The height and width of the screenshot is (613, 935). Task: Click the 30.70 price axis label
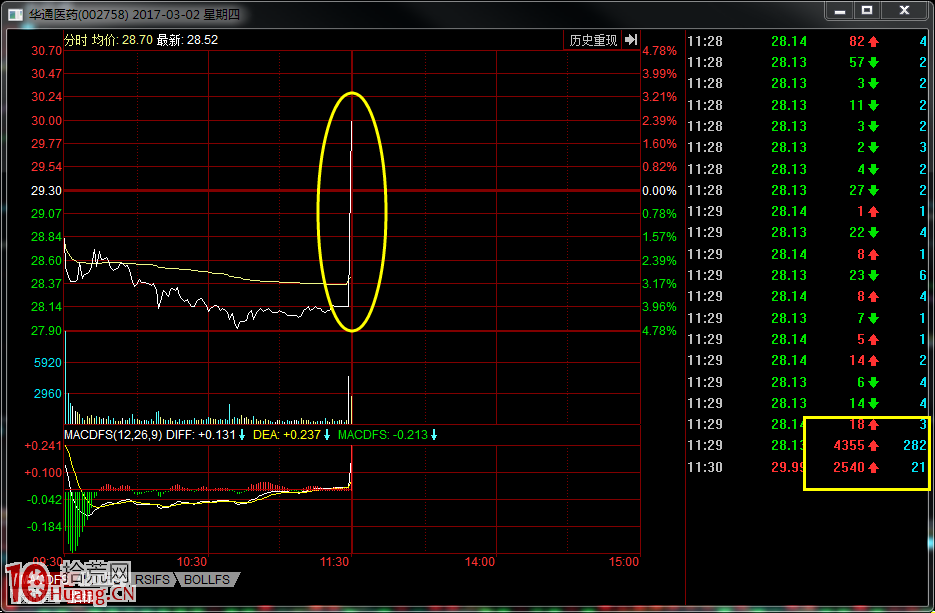pyautogui.click(x=47, y=51)
